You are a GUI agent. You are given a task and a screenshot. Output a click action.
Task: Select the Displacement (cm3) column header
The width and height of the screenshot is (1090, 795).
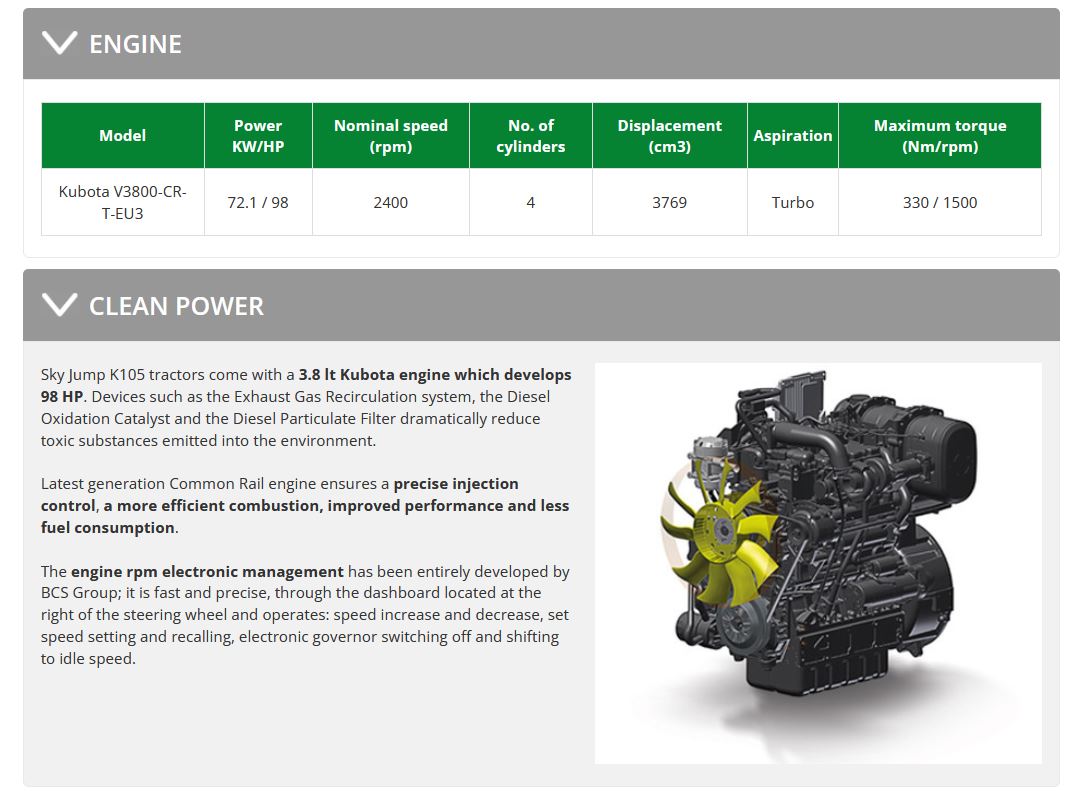(669, 136)
